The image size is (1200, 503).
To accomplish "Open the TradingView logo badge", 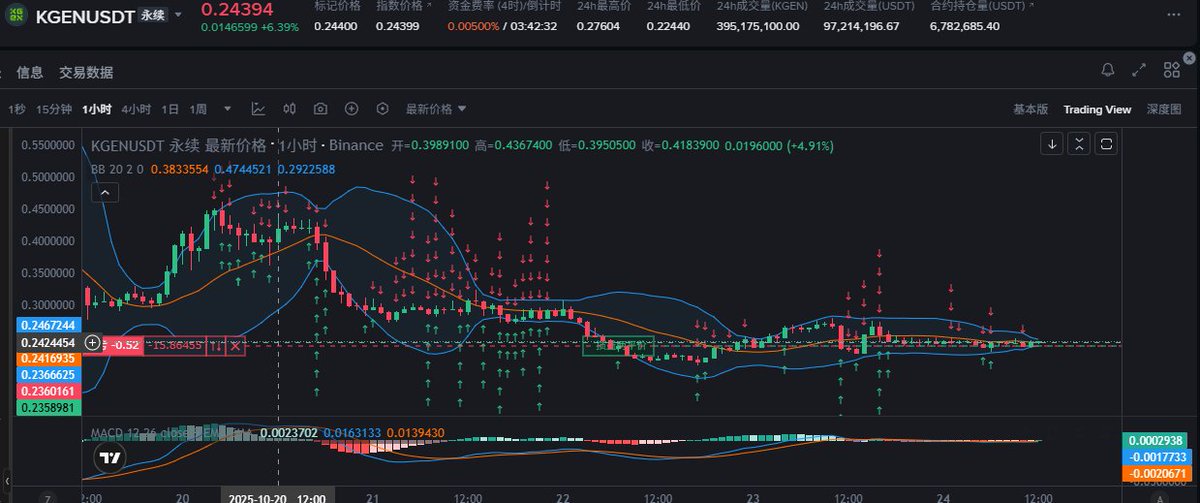I will click(x=110, y=458).
